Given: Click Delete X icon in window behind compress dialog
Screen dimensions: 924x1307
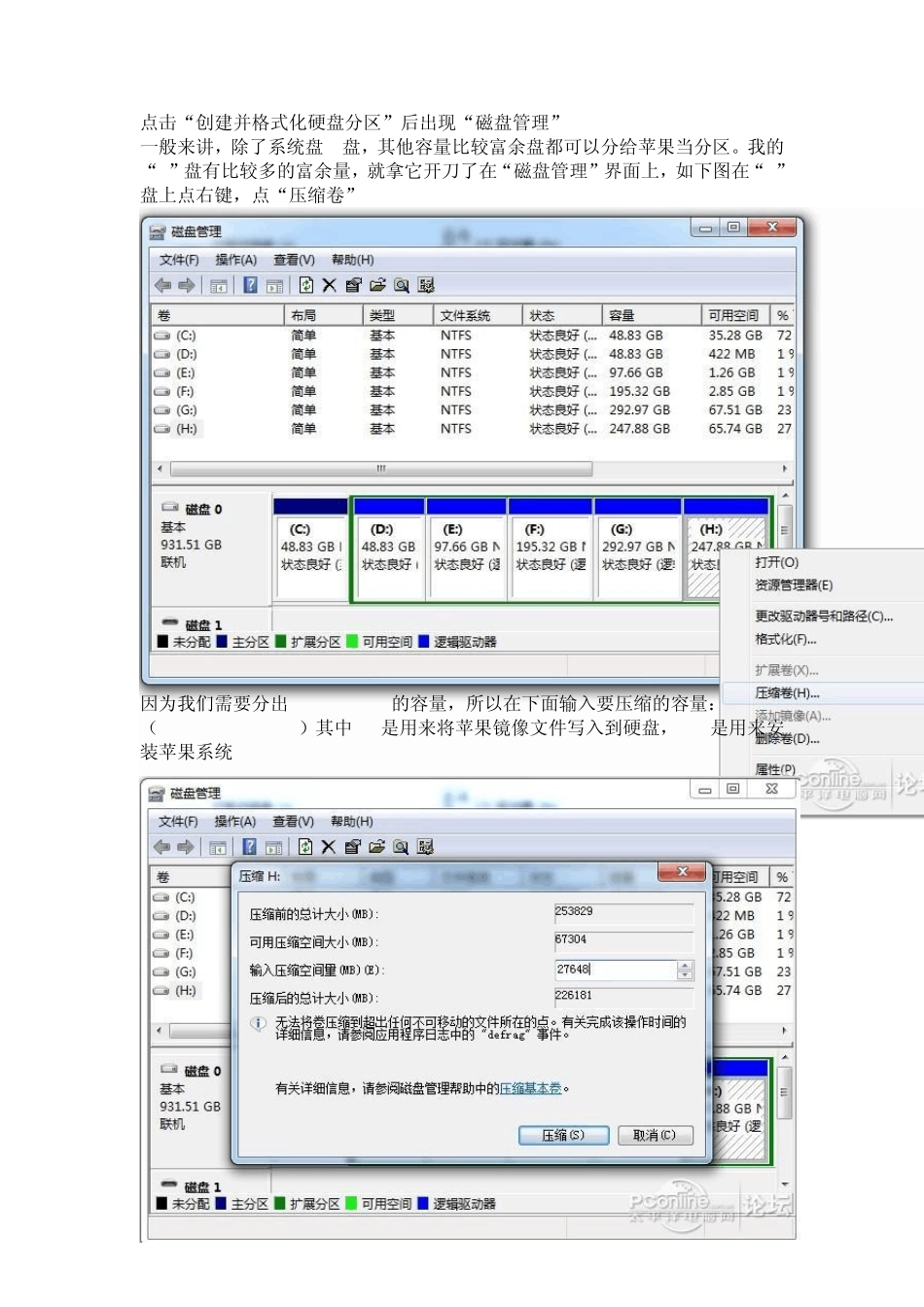Looking at the screenshot, I should 328,847.
